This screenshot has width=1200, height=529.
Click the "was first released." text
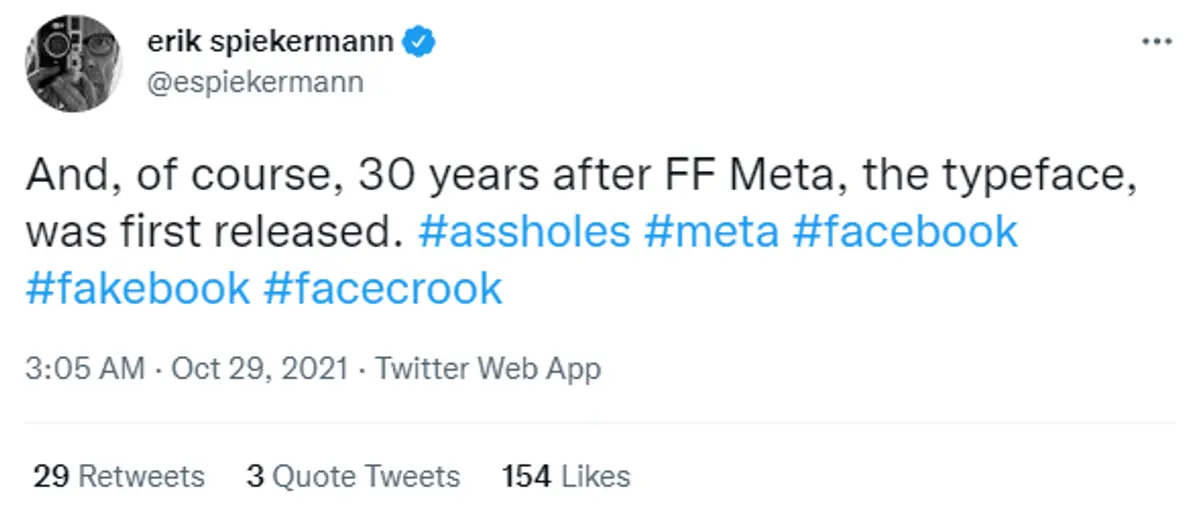206,232
